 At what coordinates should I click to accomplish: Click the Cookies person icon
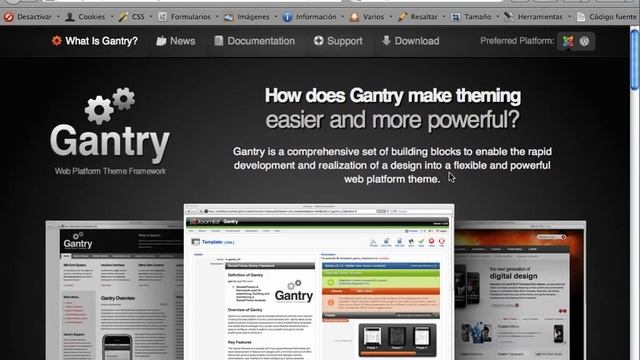[70, 17]
